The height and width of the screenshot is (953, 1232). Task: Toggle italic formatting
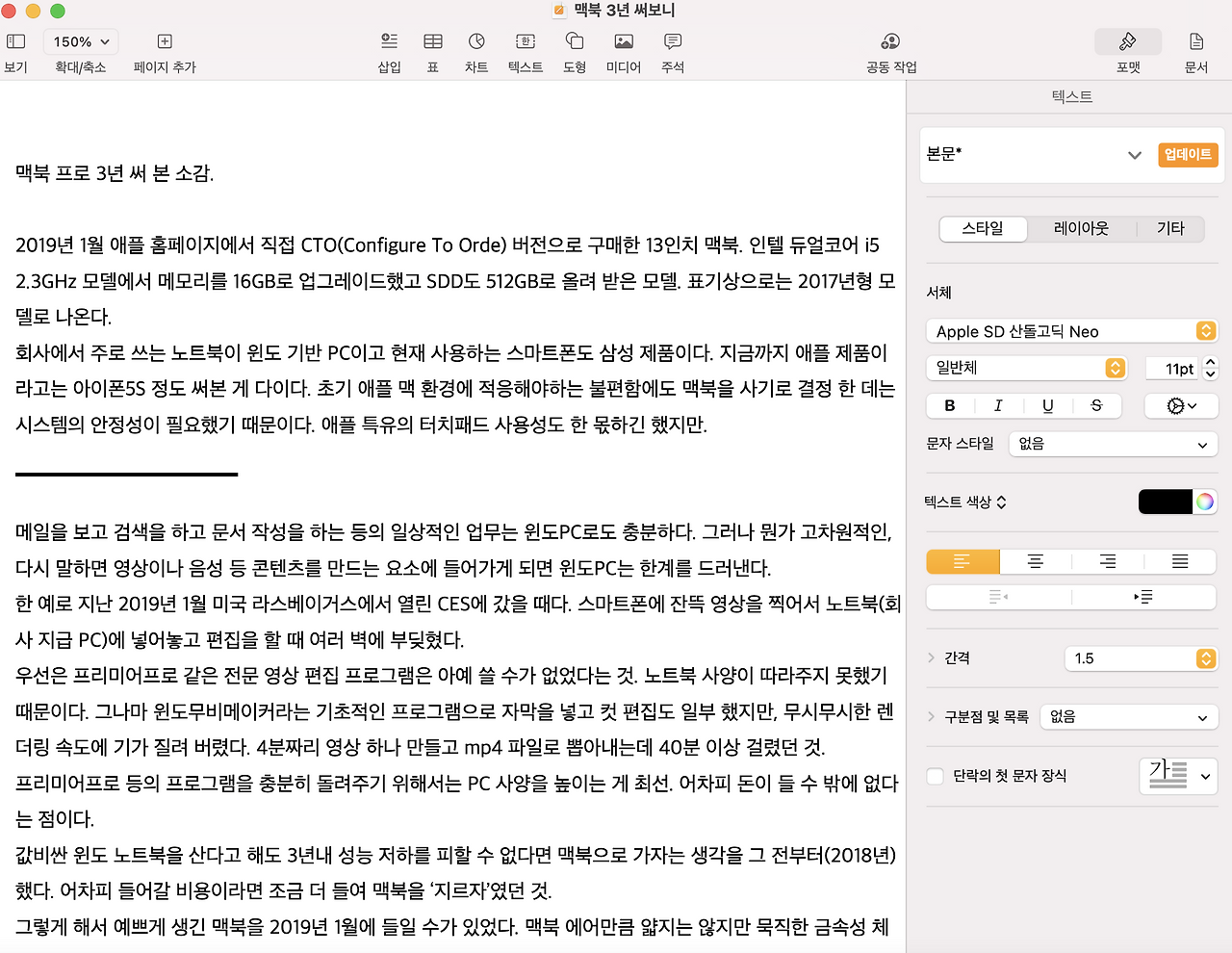point(998,405)
